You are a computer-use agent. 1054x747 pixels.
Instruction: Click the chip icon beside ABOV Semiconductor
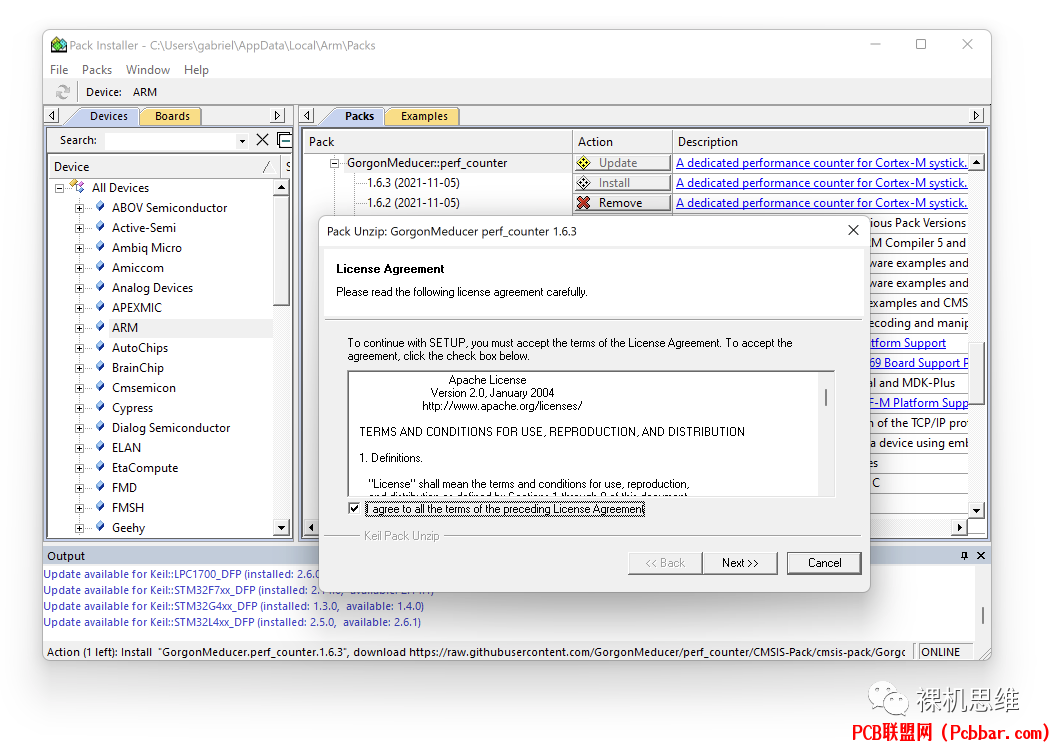pos(100,207)
